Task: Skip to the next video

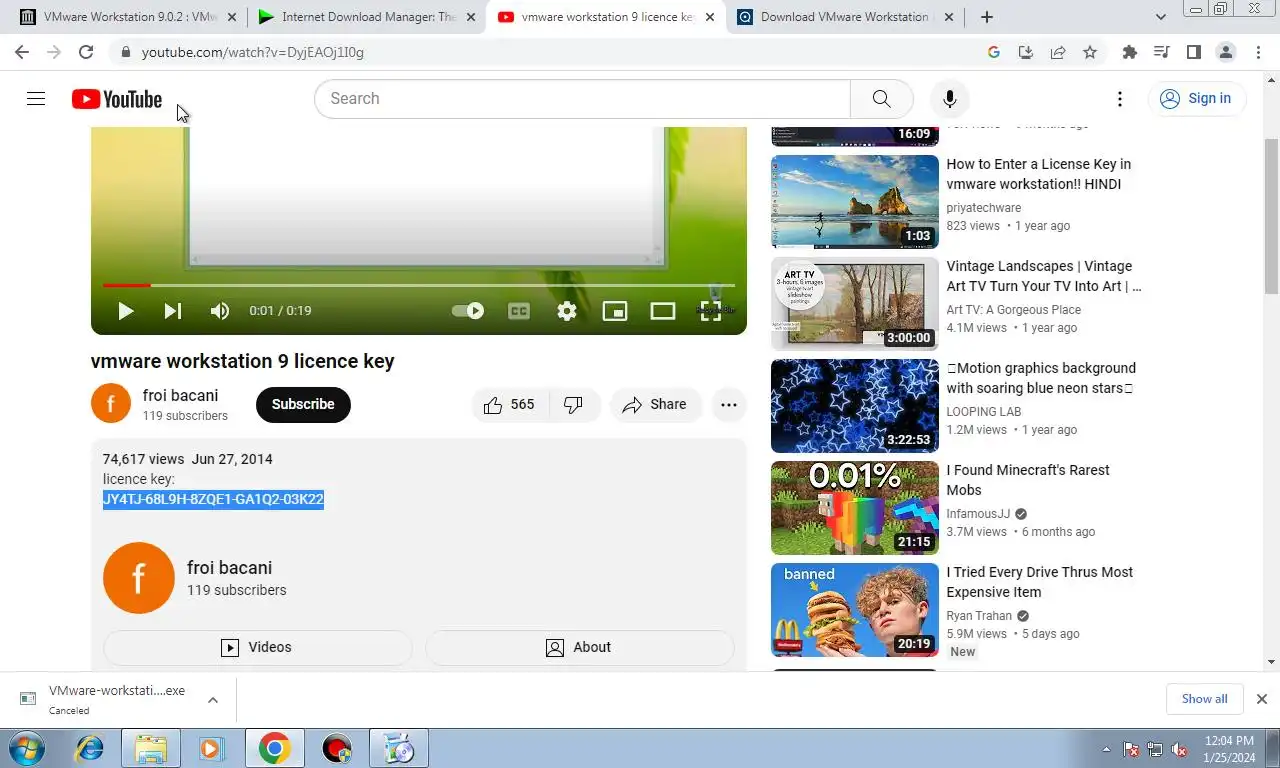Action: click(x=172, y=311)
